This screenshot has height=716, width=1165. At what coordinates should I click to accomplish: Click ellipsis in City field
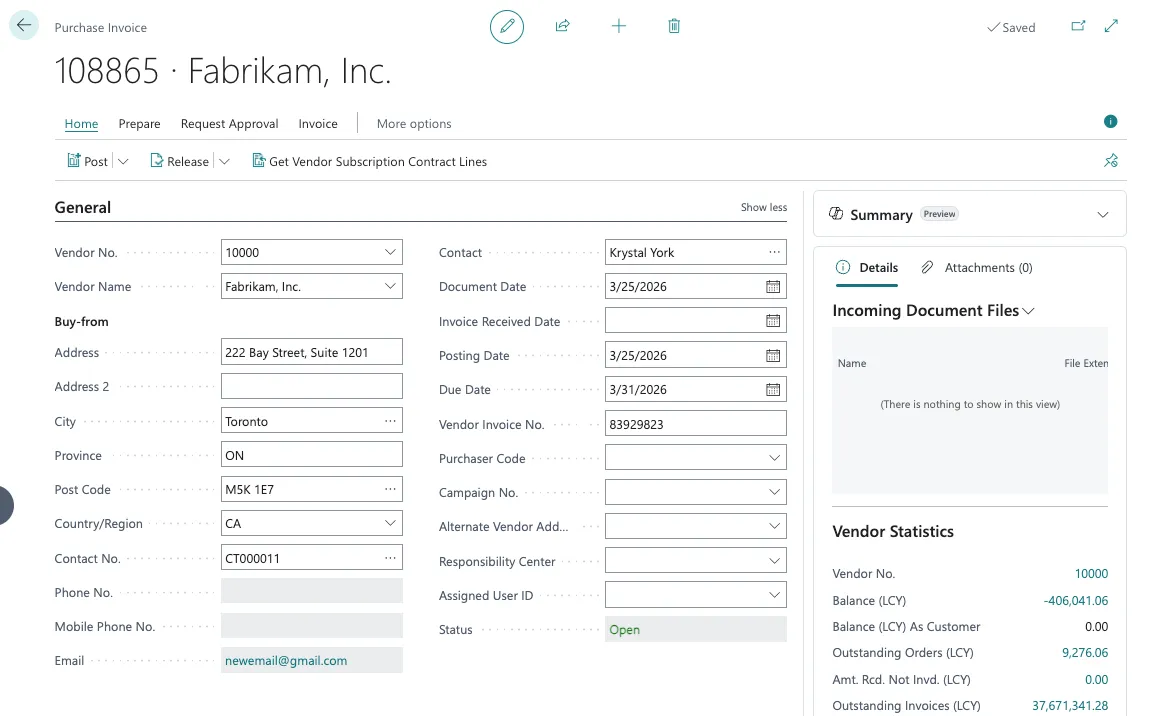tap(390, 421)
